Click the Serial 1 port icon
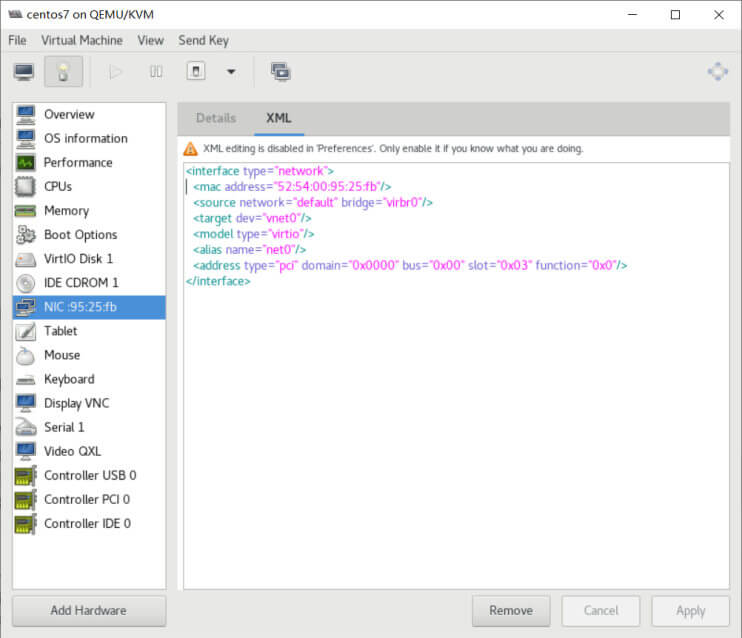742x638 pixels. coord(26,427)
